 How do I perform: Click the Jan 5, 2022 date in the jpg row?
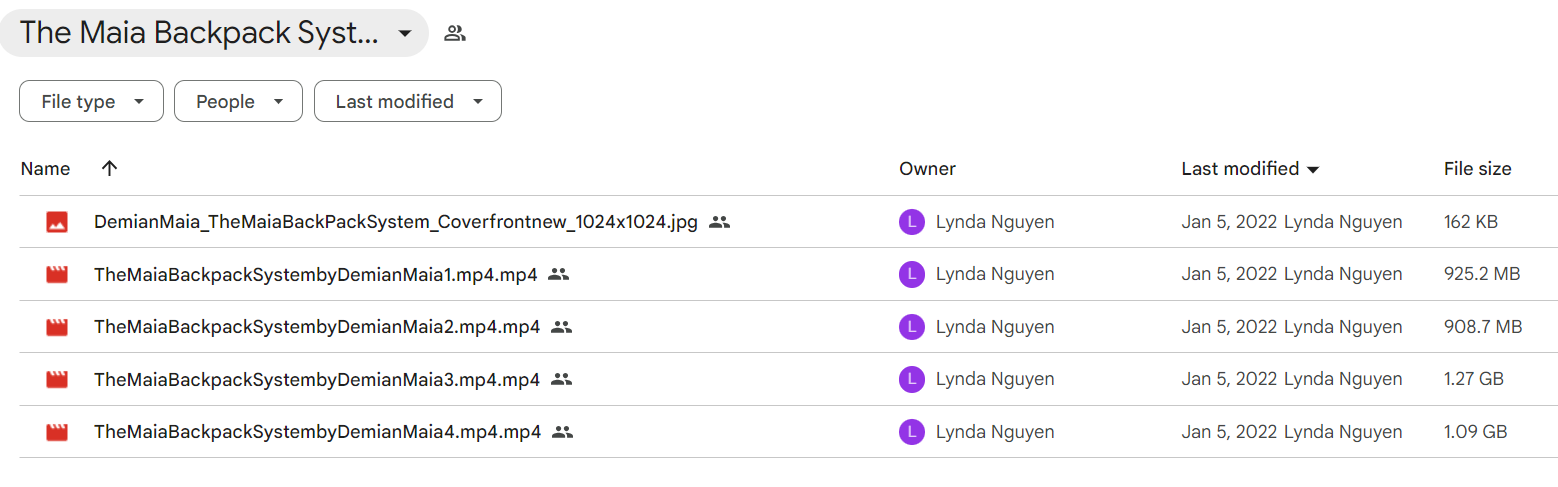tap(1229, 222)
